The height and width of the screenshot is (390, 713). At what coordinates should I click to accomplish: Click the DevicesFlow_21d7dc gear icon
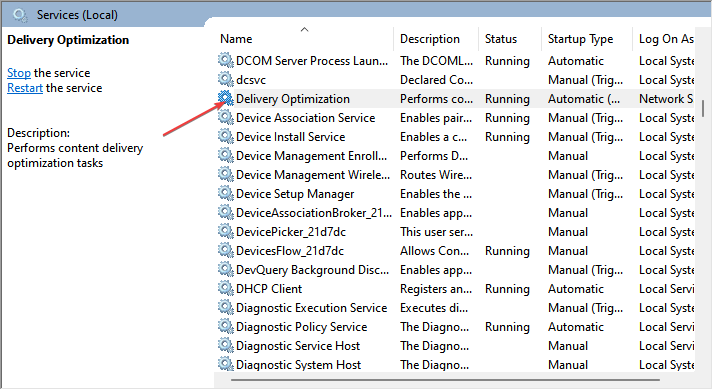pyautogui.click(x=226, y=250)
